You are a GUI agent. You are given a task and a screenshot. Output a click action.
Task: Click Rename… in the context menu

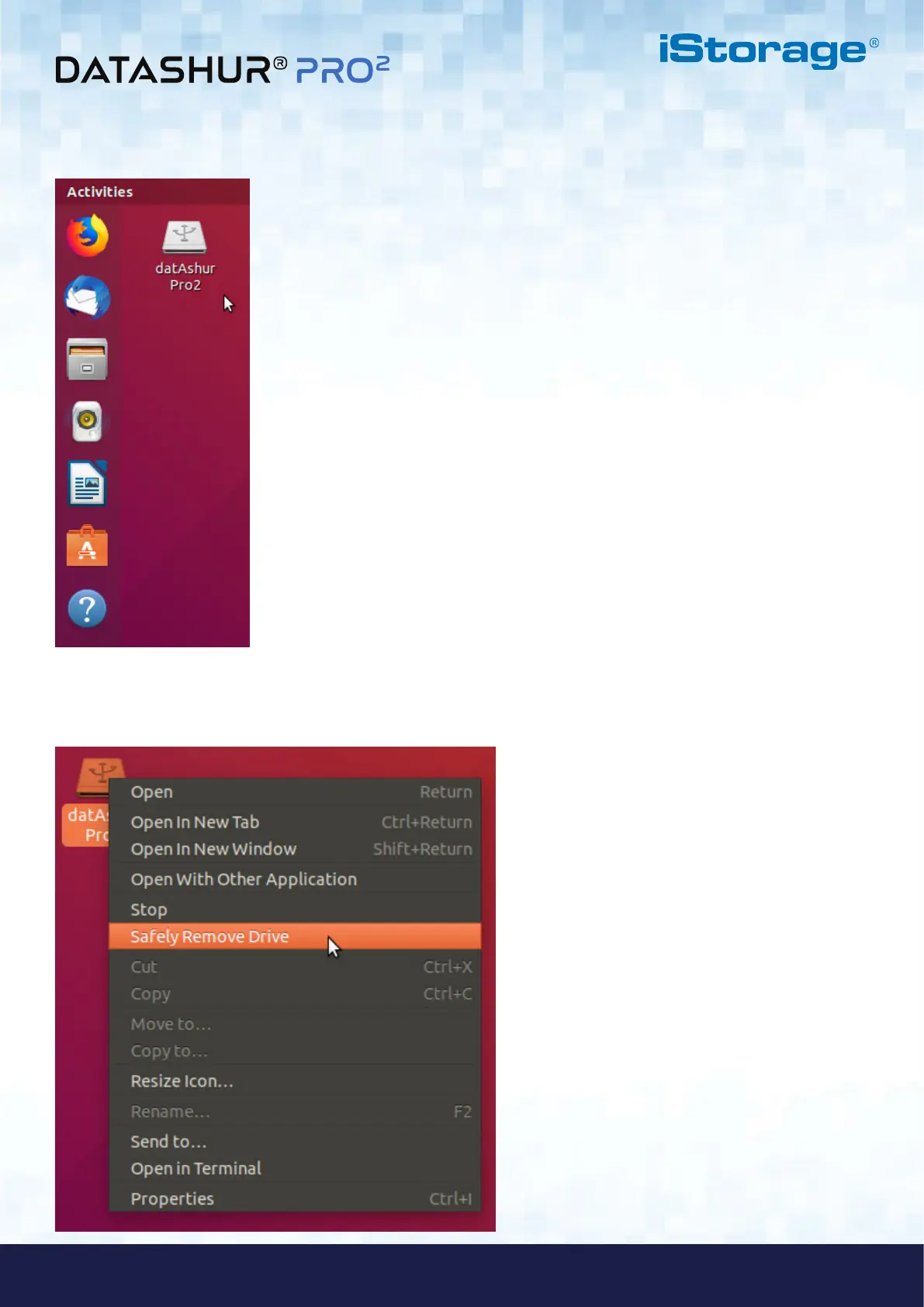coord(295,1111)
